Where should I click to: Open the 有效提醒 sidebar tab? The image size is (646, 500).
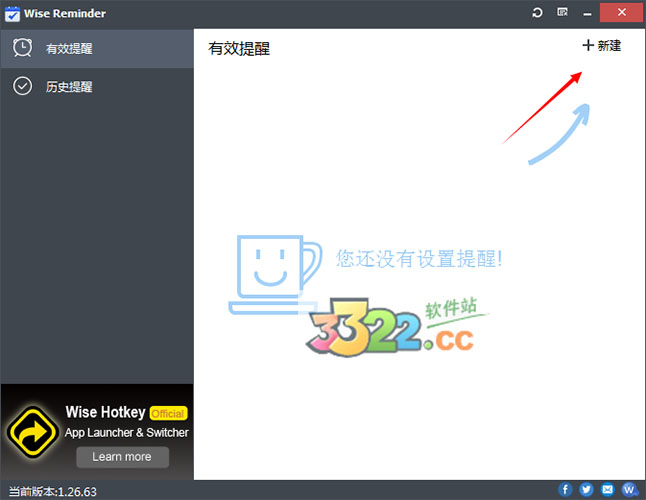[97, 49]
